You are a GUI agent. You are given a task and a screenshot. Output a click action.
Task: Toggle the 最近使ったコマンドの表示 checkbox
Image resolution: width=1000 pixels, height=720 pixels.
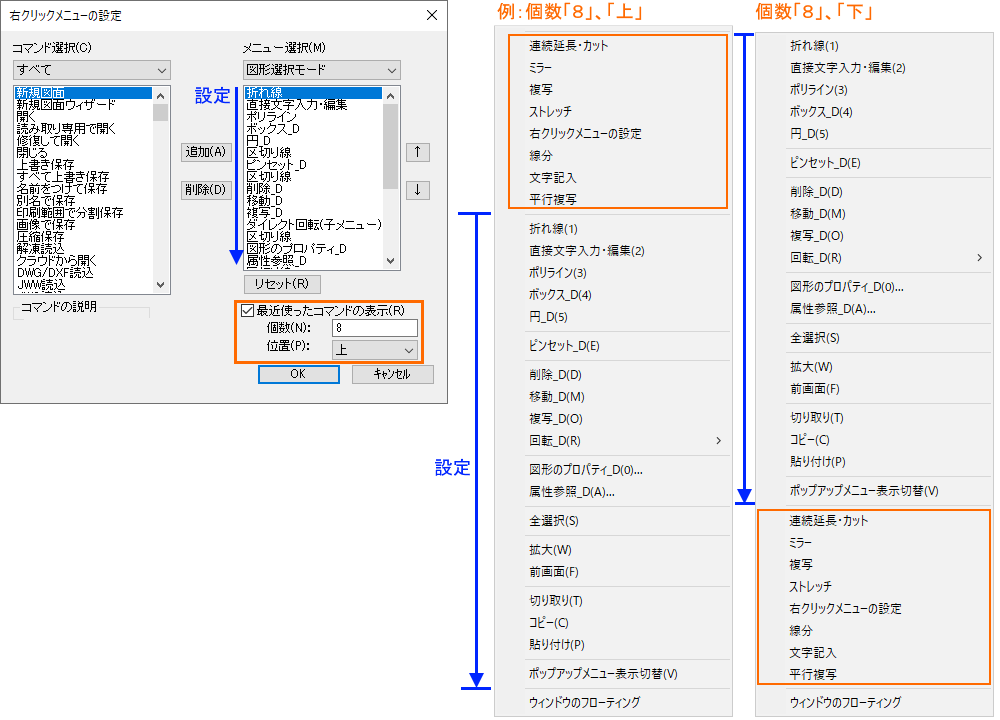point(247,309)
